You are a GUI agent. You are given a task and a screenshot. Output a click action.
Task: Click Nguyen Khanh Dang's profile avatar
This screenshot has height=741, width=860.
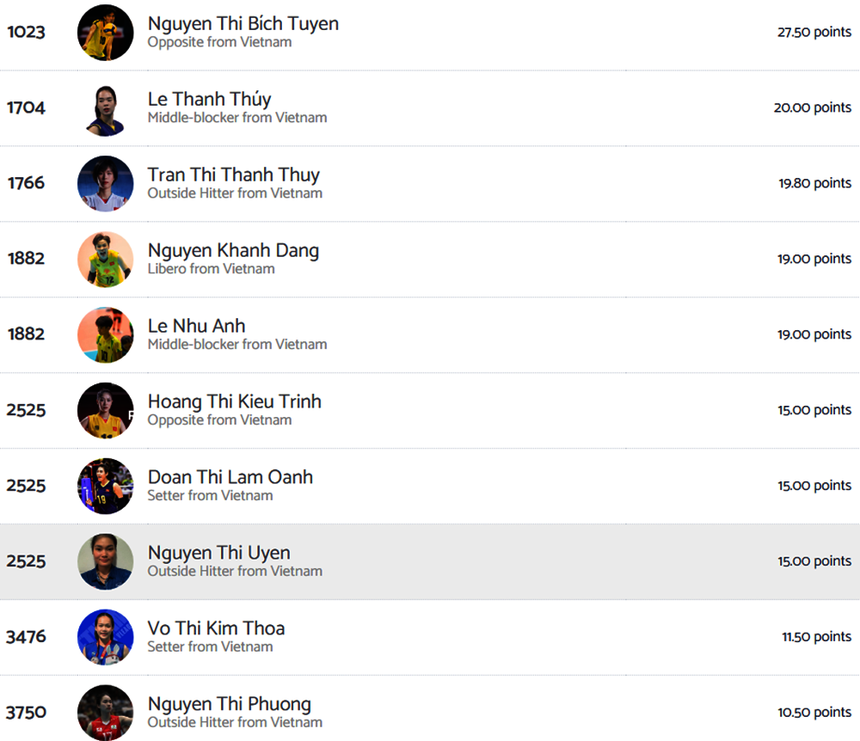[105, 259]
